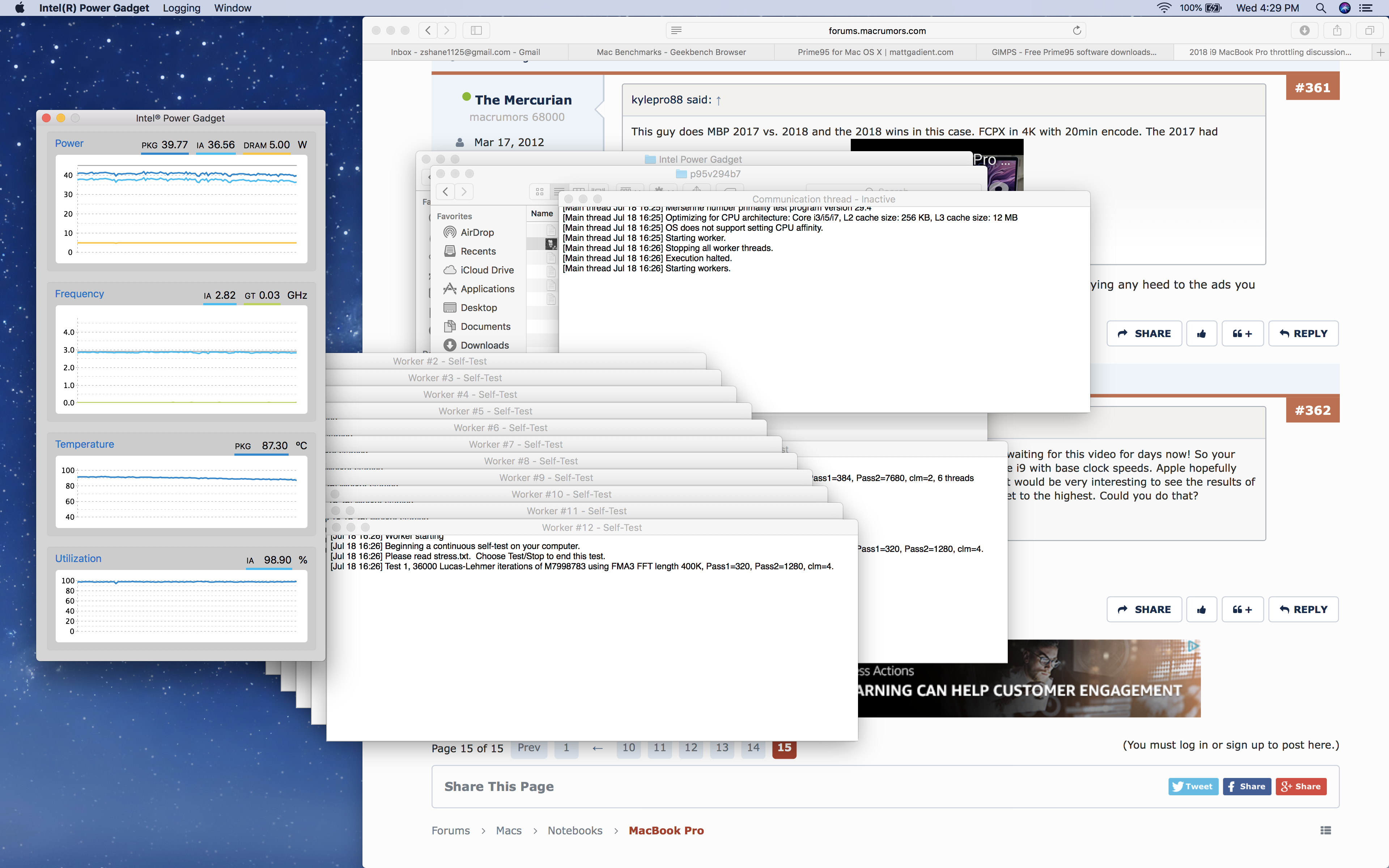Show all tabs overview icon
Image resolution: width=1389 pixels, height=868 pixels.
tap(1369, 30)
